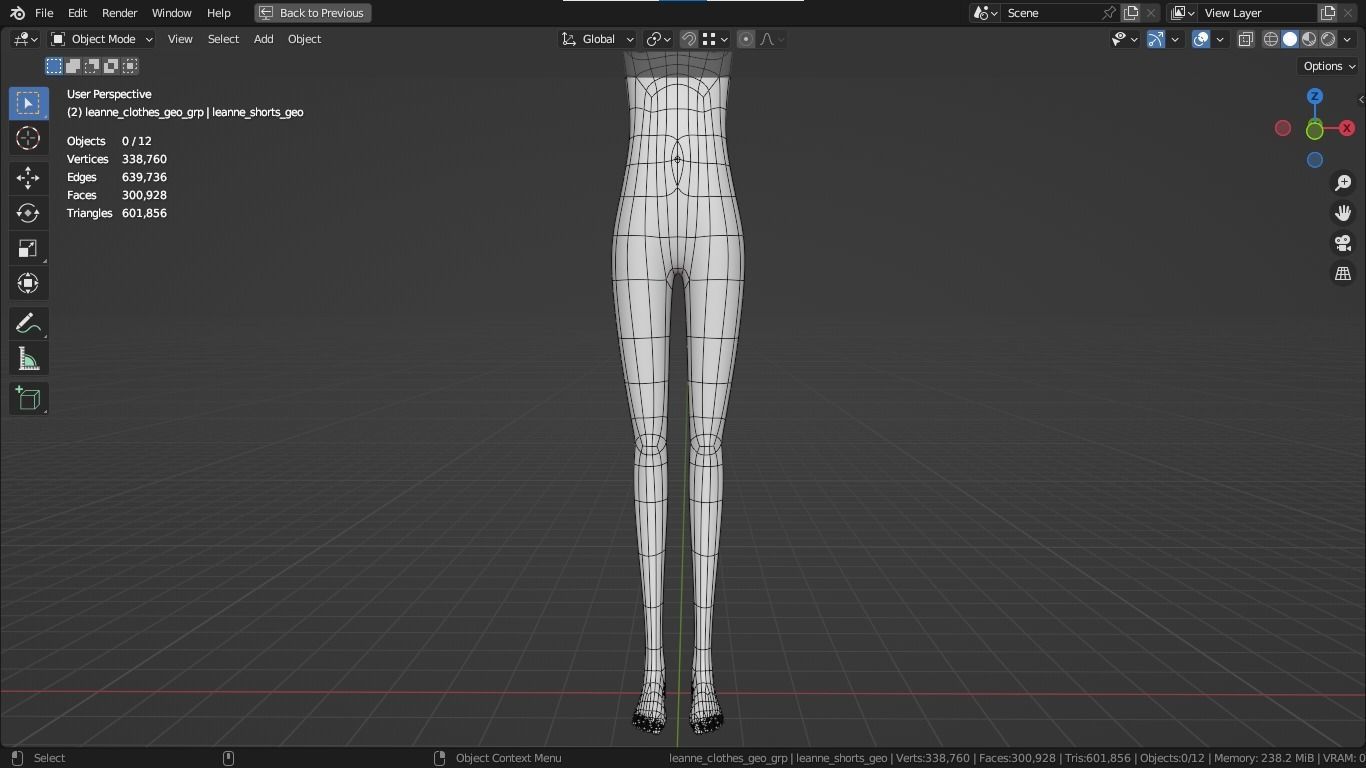Toggle proportional editing
Viewport: 1366px width, 768px height.
pyautogui.click(x=746, y=39)
